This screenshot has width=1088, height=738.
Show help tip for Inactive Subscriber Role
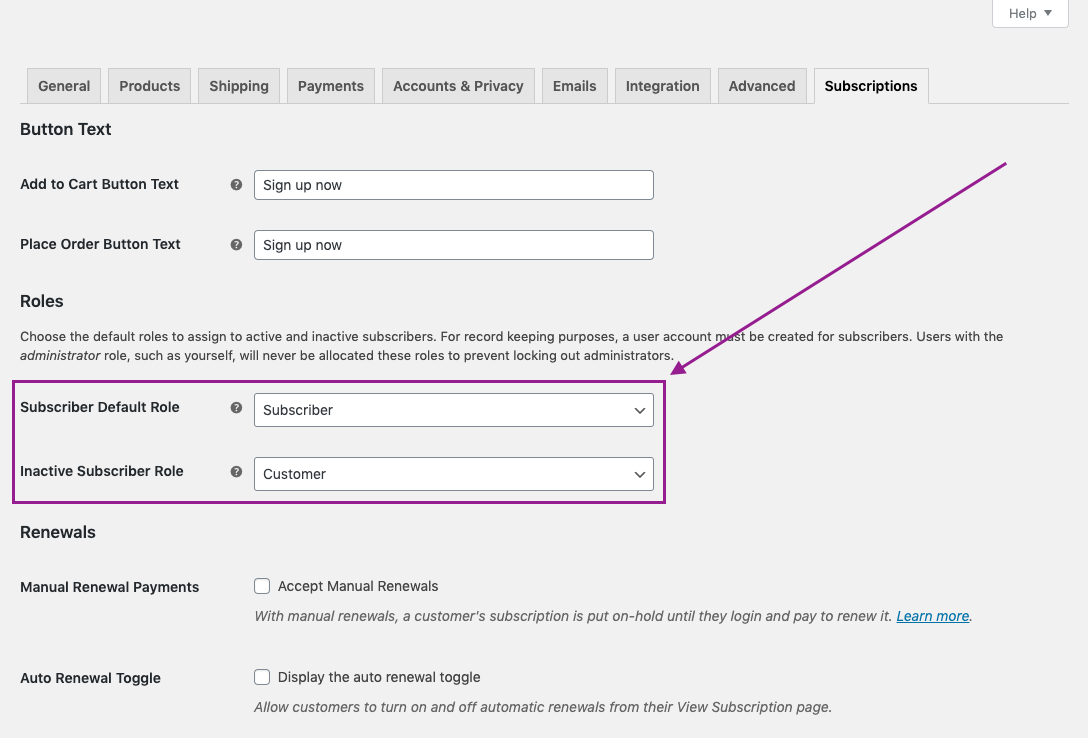(236, 472)
